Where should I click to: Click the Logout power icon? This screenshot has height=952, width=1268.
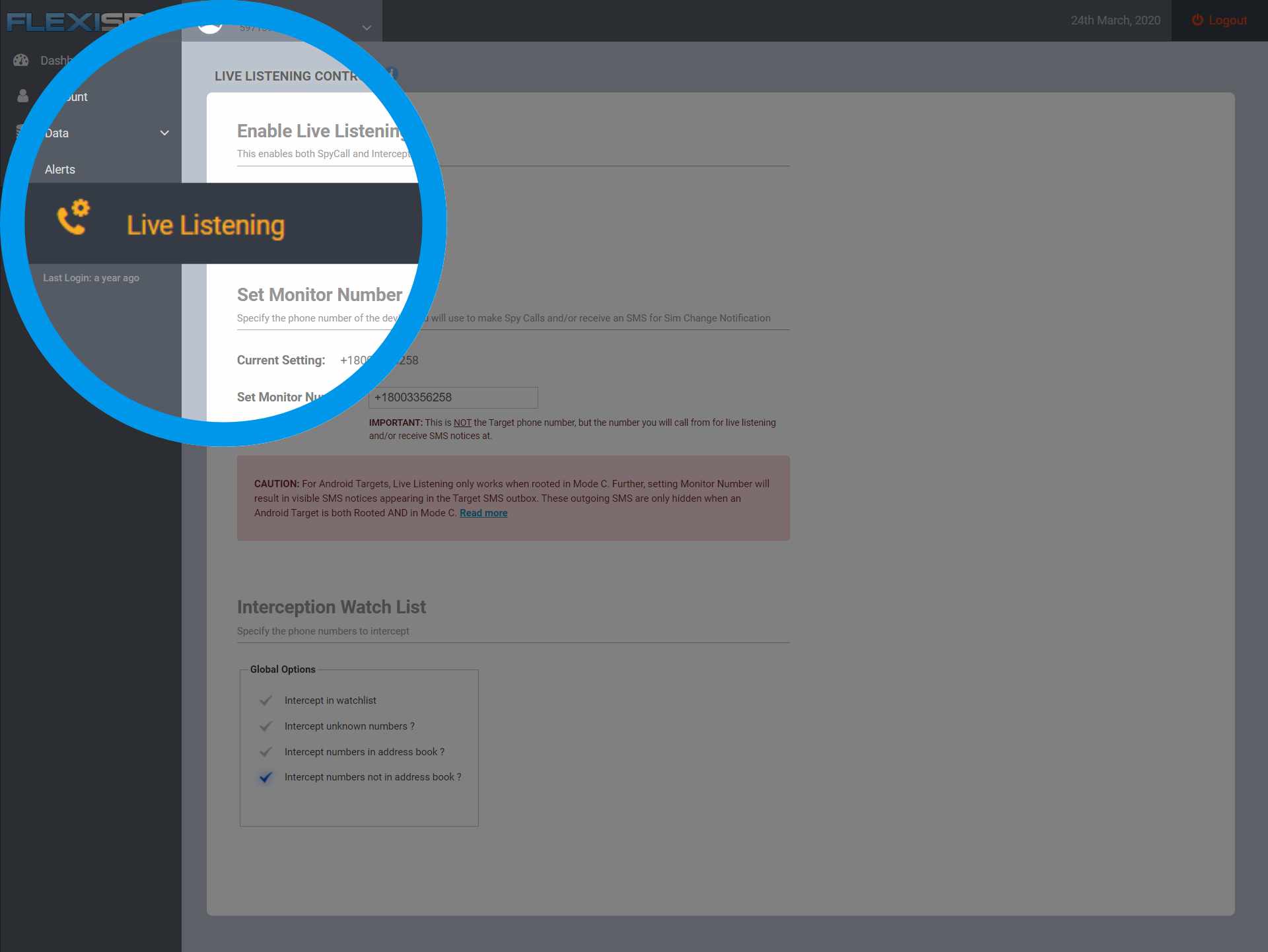tap(1197, 20)
